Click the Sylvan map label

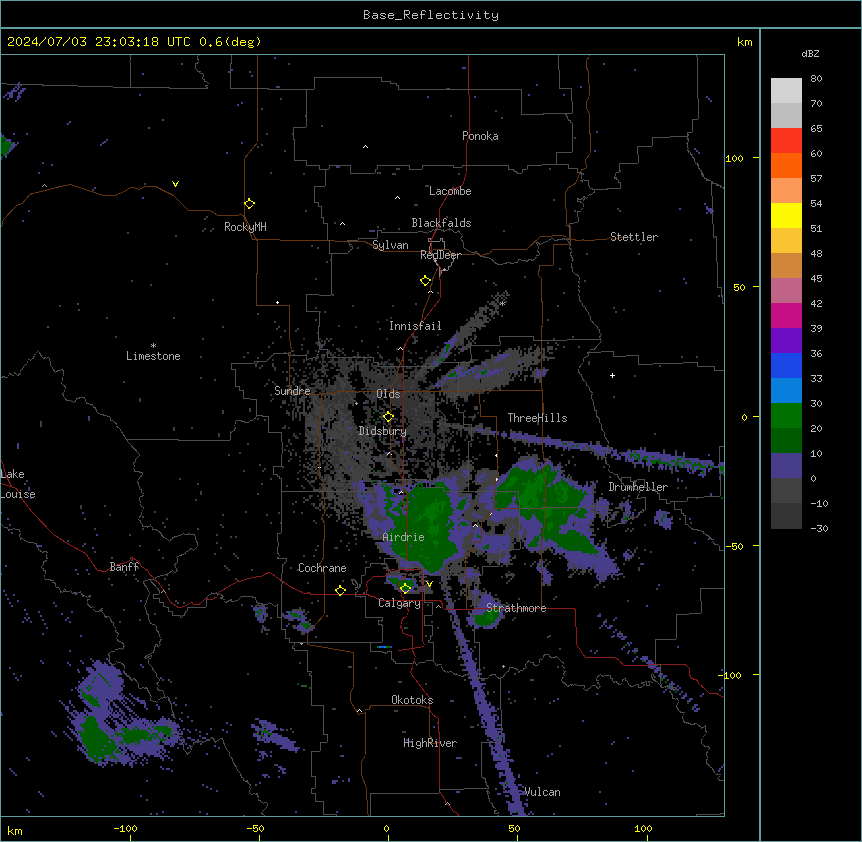390,245
